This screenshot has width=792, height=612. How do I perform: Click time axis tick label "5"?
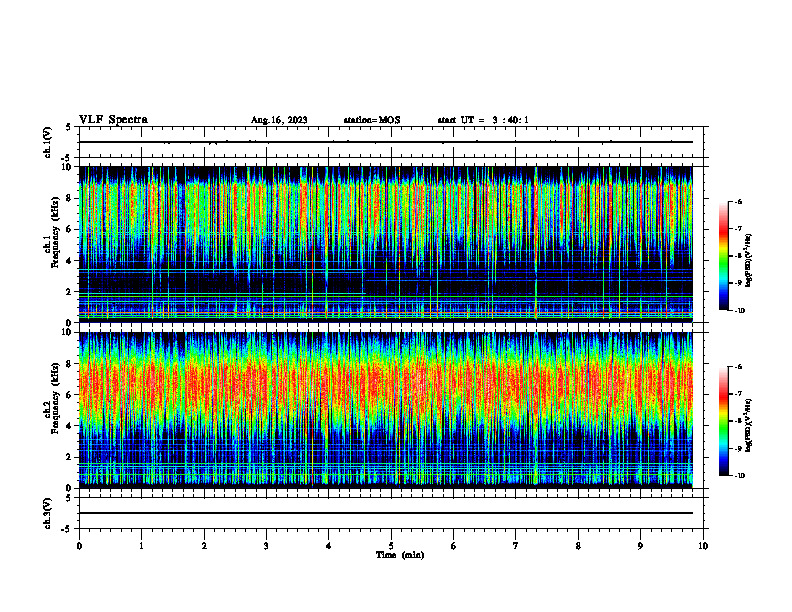[x=391, y=546]
